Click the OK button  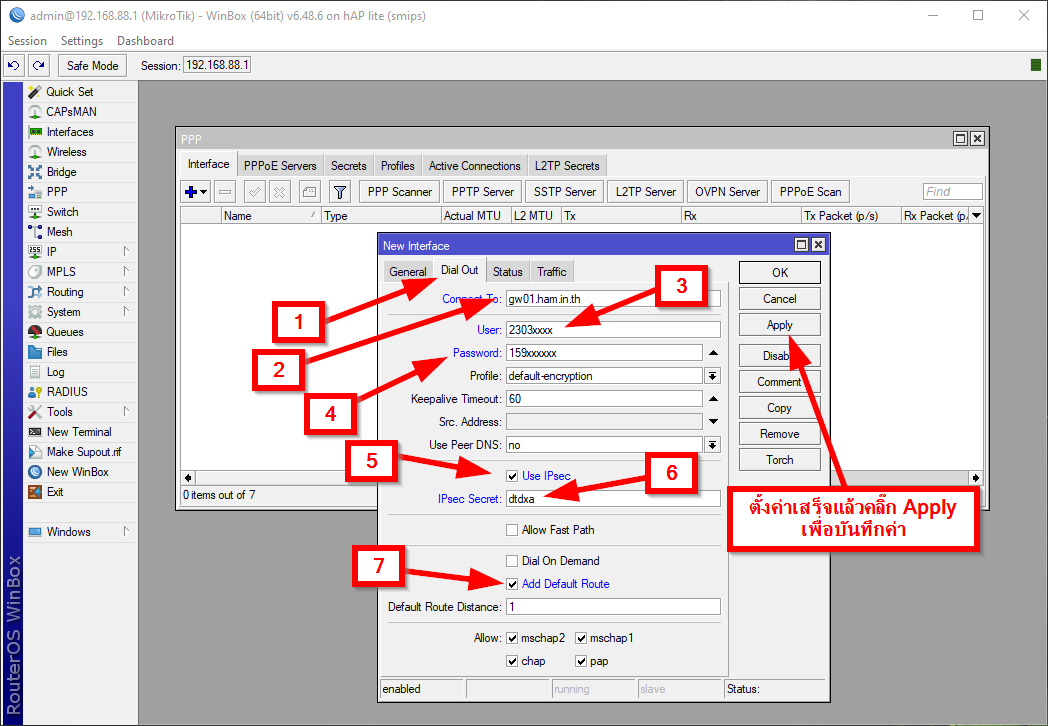[779, 273]
